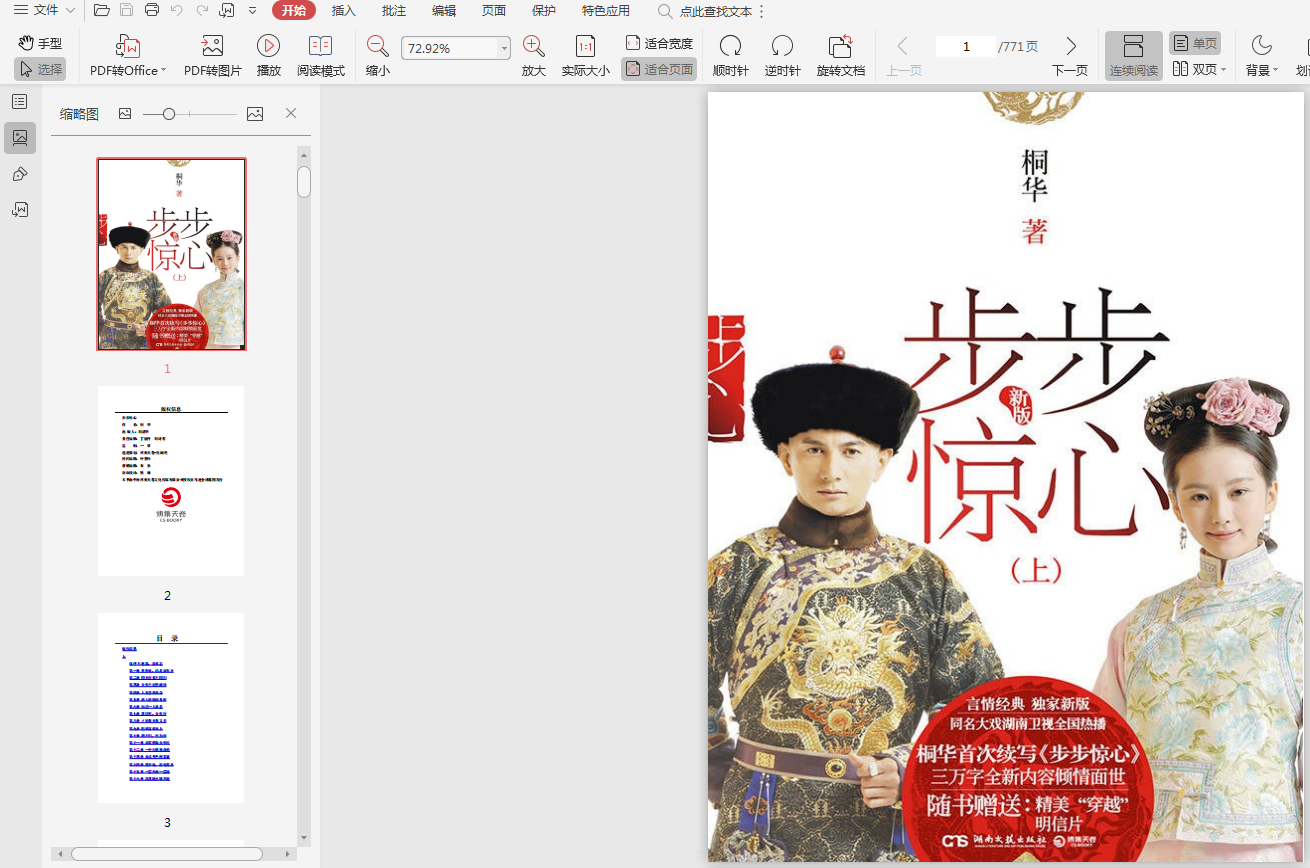Image resolution: width=1310 pixels, height=868 pixels.
Task: Select page 1 thumbnail
Action: point(171,254)
